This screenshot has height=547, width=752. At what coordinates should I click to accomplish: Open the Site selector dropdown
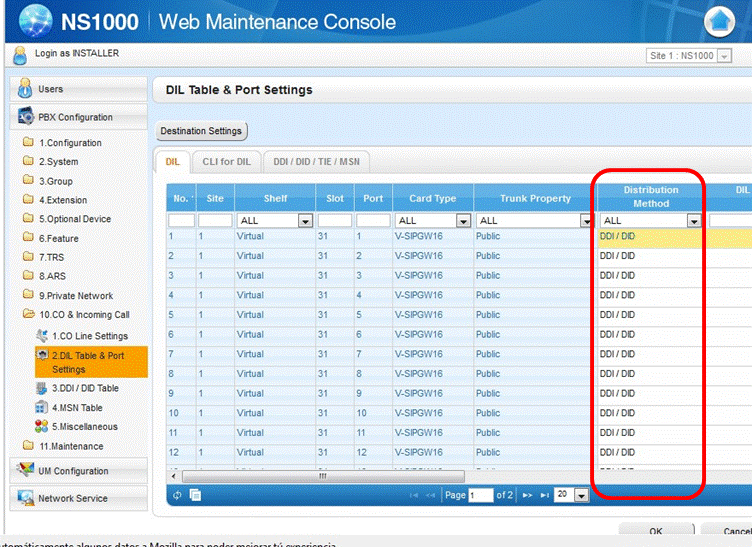724,56
